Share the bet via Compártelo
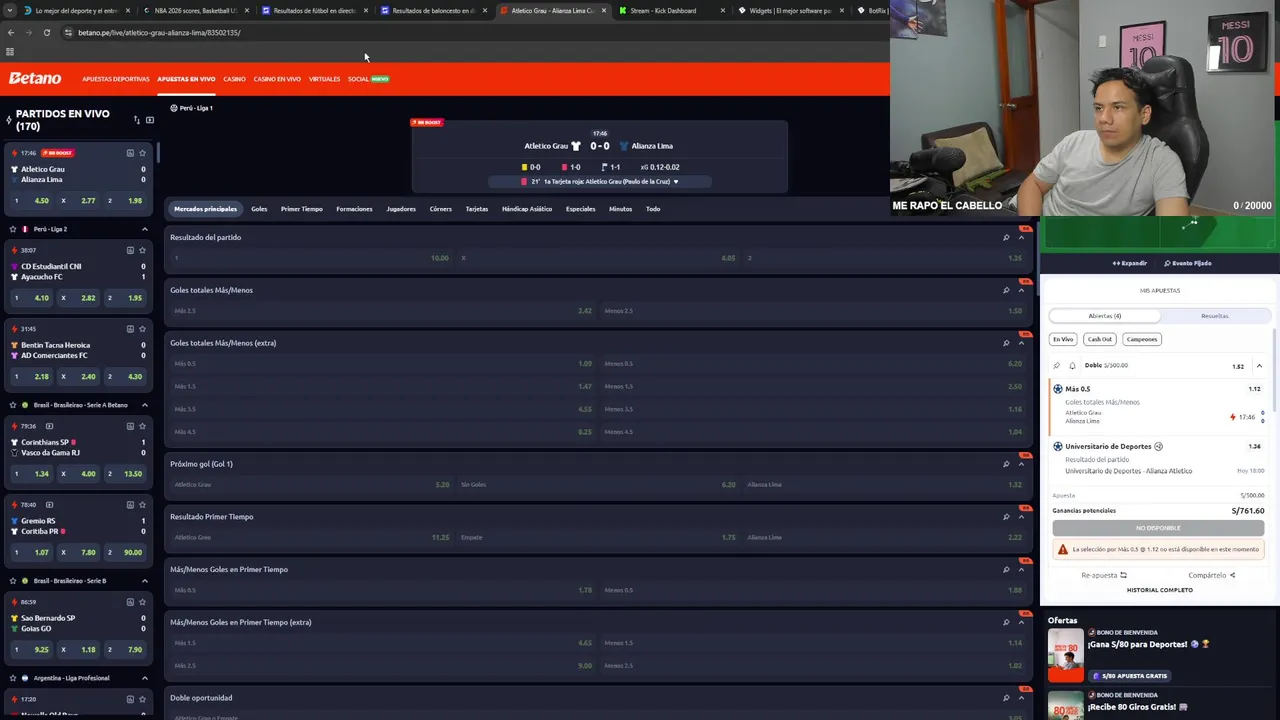1280x720 pixels. (1212, 575)
